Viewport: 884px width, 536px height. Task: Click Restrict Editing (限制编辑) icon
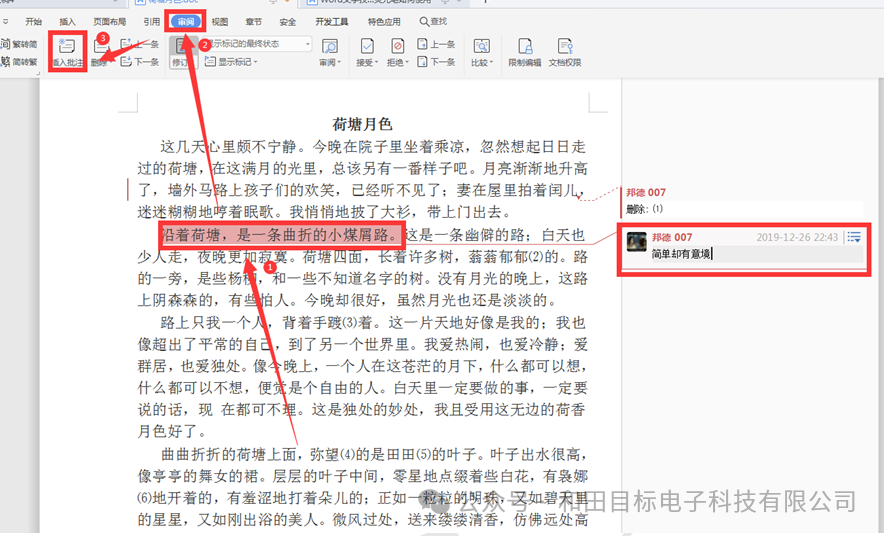pyautogui.click(x=525, y=46)
